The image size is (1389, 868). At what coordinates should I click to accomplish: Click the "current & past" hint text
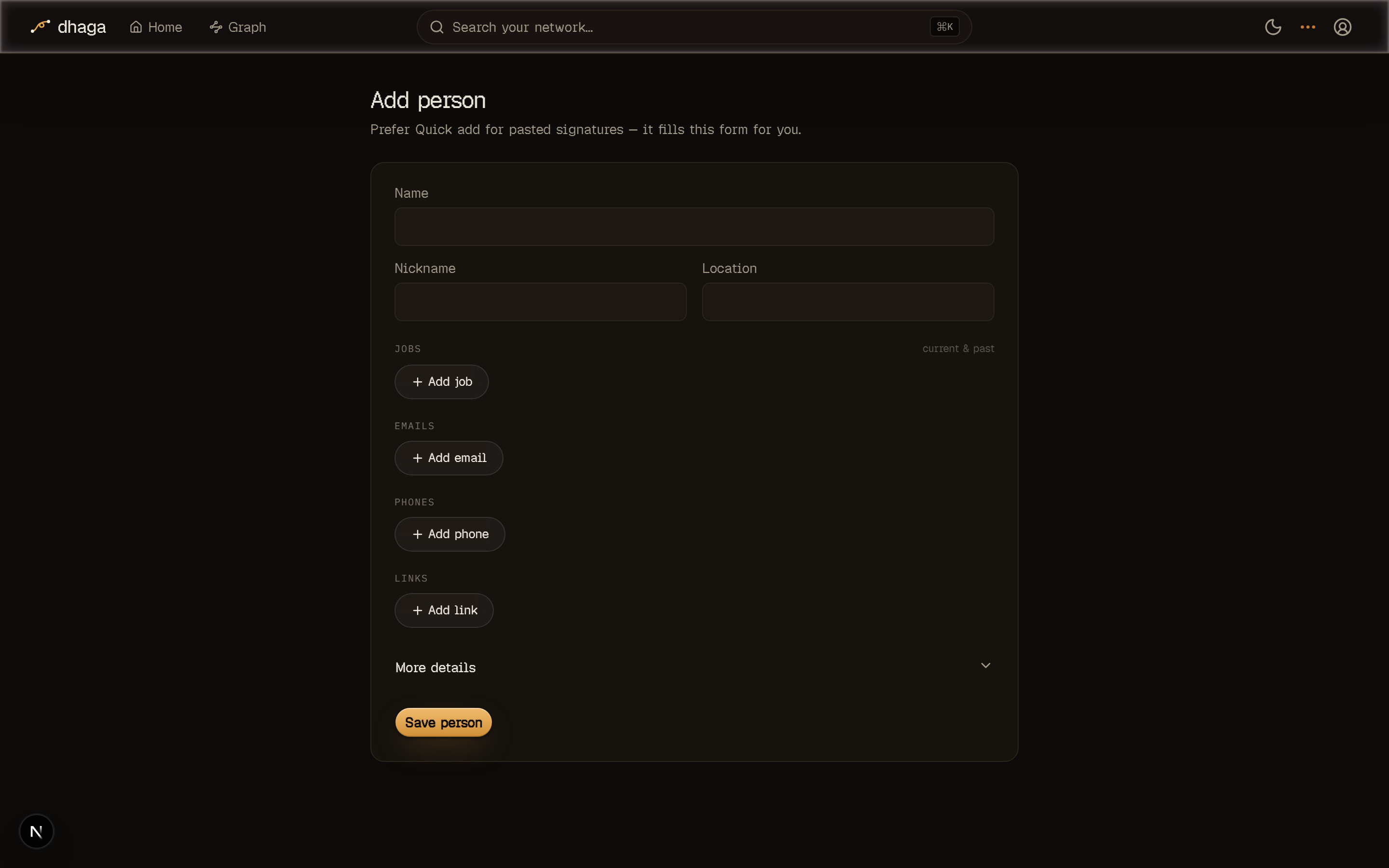(x=958, y=349)
